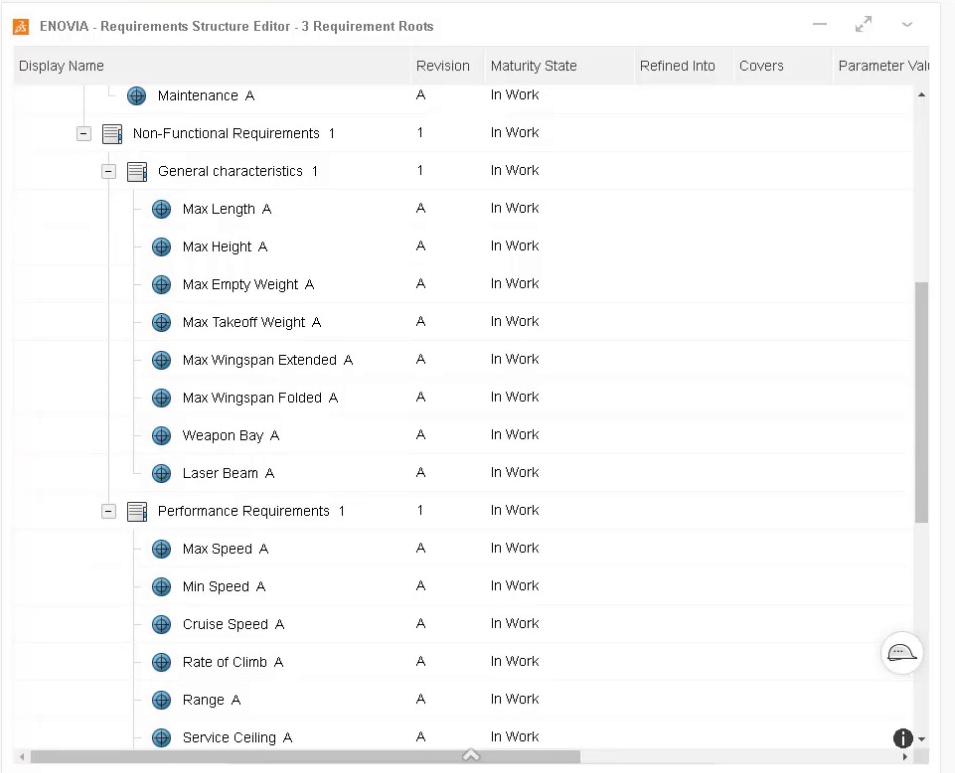Screen dimensions: 955x773
Task: Click the Cruise Speed requirement icon
Action: 161,624
